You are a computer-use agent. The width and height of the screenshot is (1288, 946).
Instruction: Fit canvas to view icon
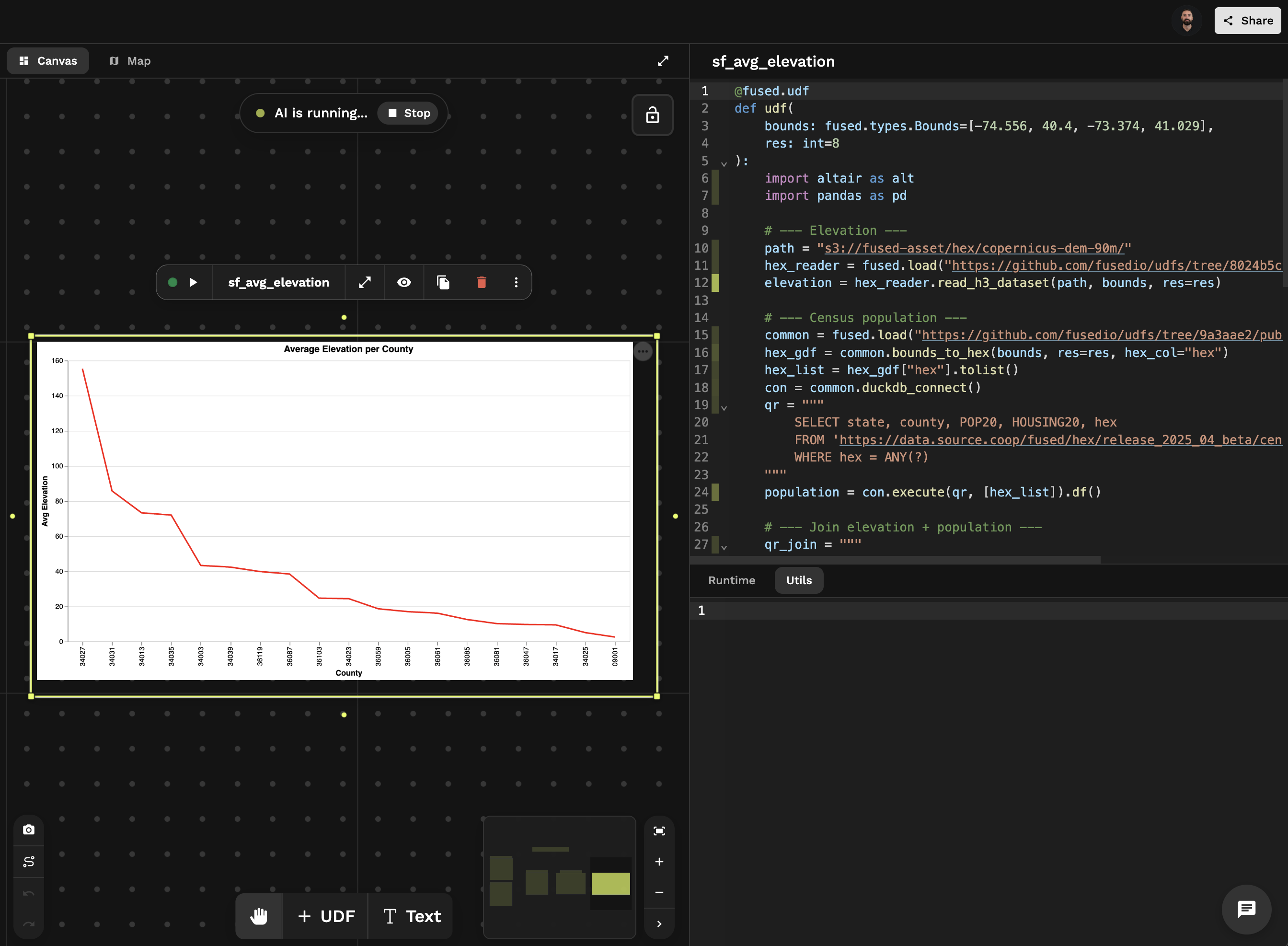click(x=659, y=831)
